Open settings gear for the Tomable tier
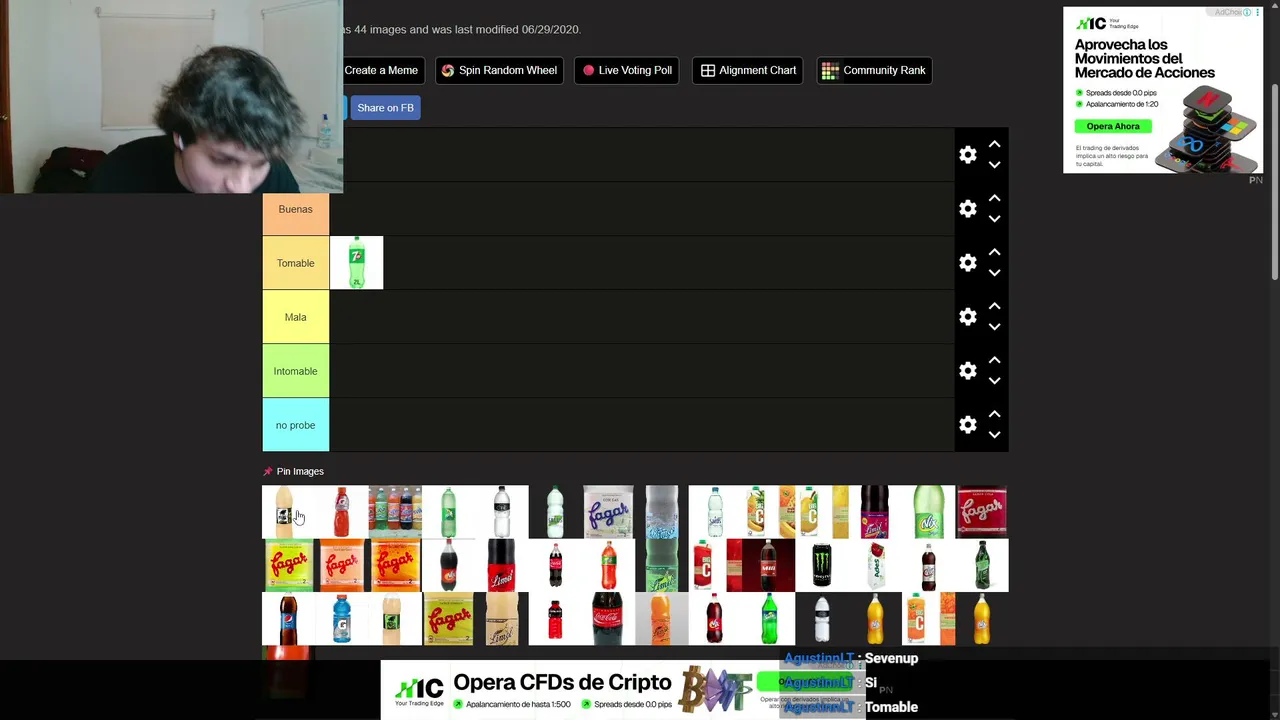Screen dimensions: 1280x720 967,263
